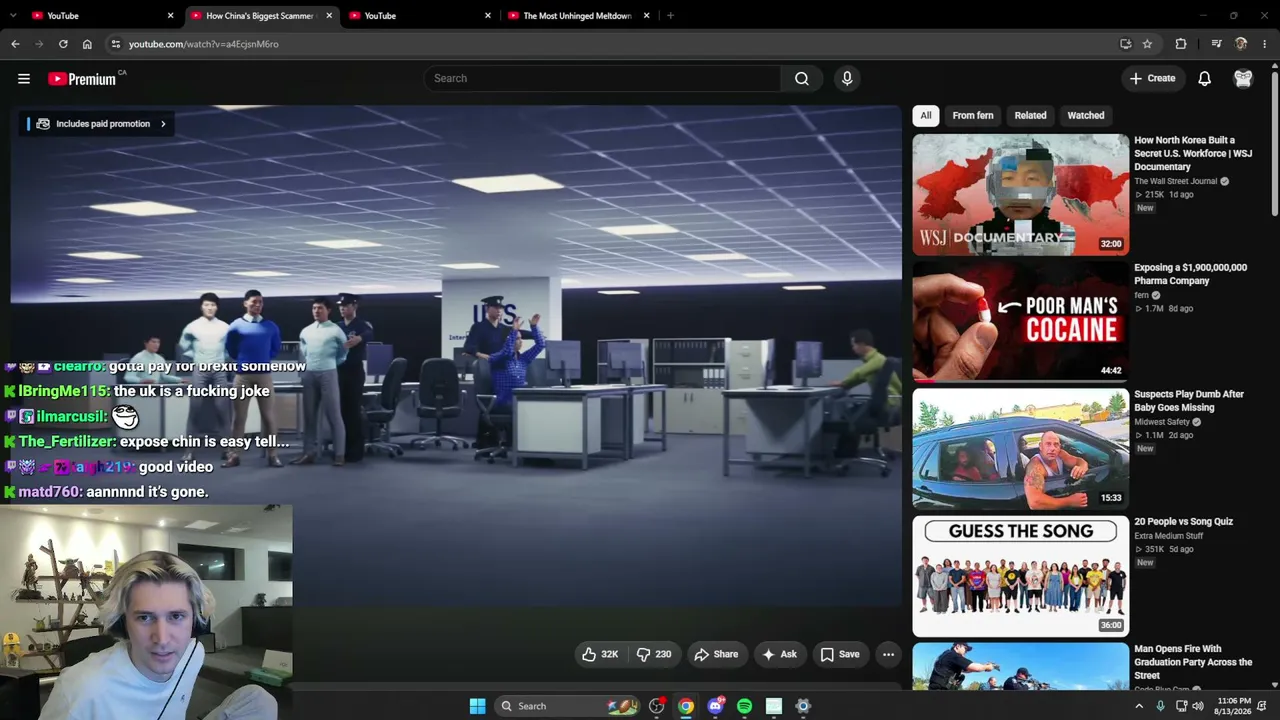Switch to Chrome in the taskbar
The height and width of the screenshot is (720, 1280).
tap(686, 706)
